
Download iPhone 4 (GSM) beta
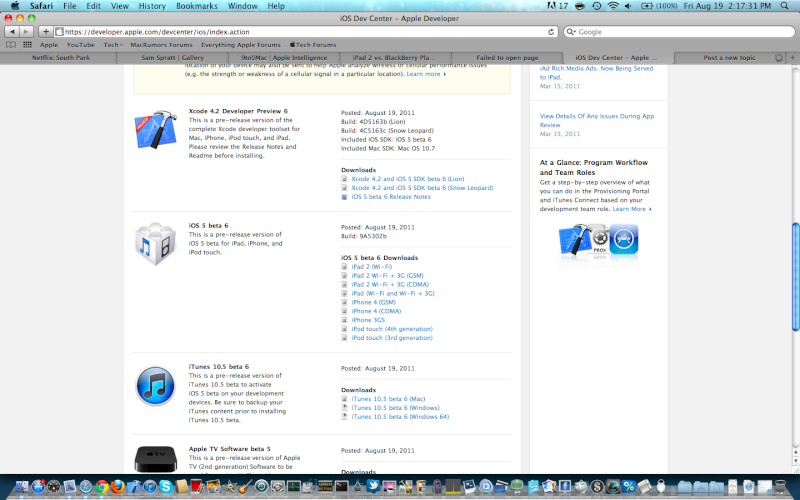(x=373, y=302)
